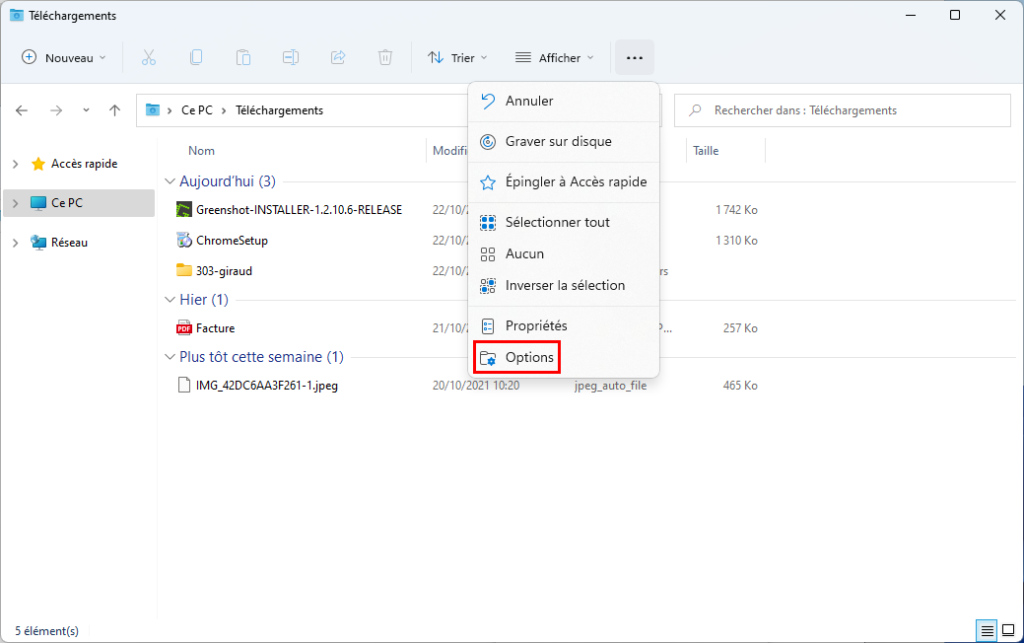Image resolution: width=1024 pixels, height=643 pixels.
Task: Click the Nouveau plus icon
Action: pyautogui.click(x=30, y=57)
